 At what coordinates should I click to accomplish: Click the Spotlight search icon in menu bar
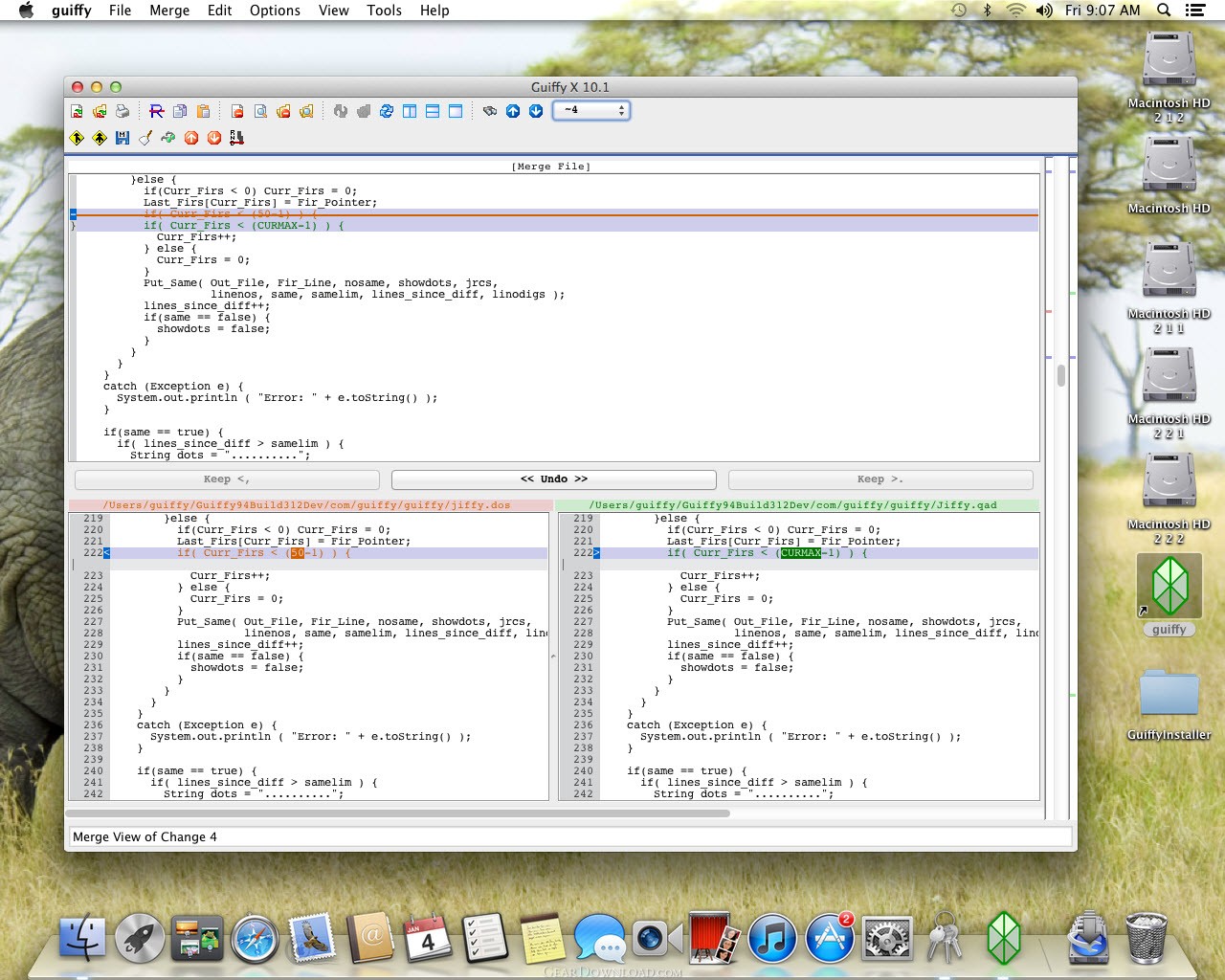pos(1164,10)
